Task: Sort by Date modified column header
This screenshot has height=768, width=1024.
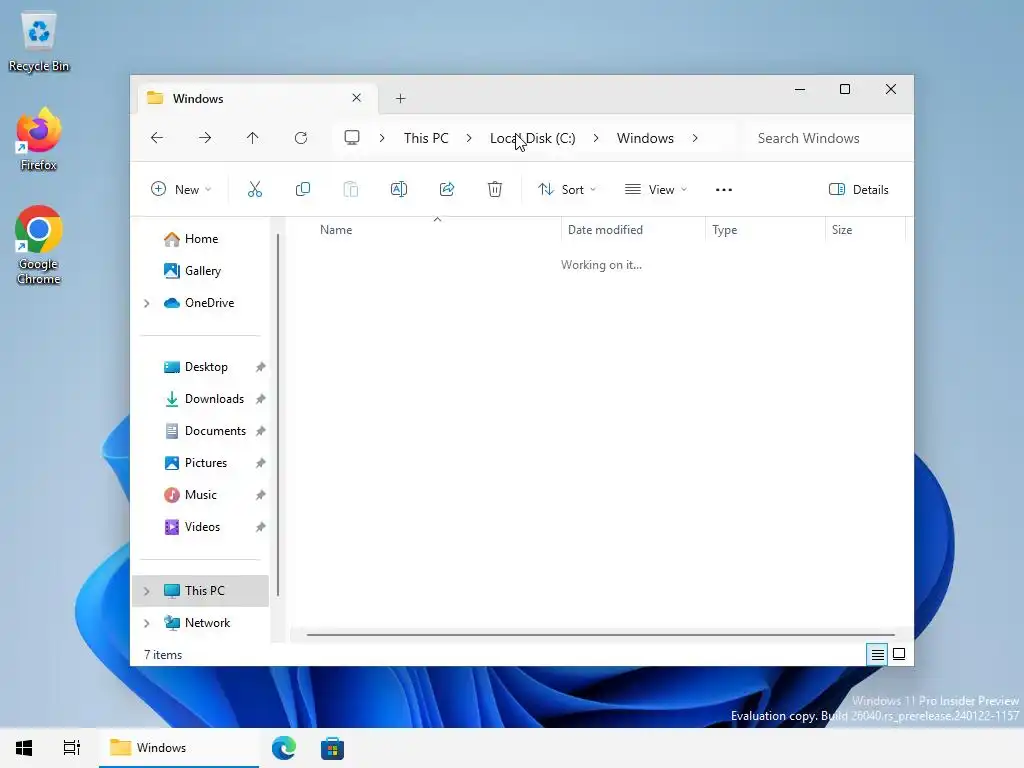Action: pyautogui.click(x=633, y=230)
